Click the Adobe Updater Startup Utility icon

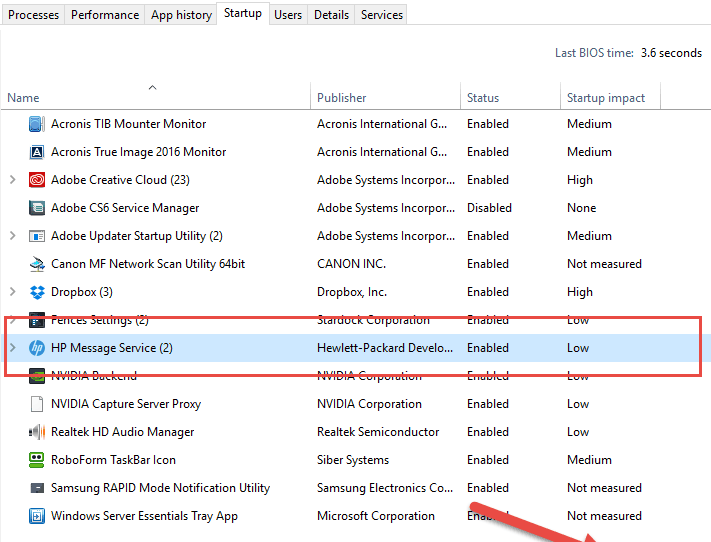(37, 236)
